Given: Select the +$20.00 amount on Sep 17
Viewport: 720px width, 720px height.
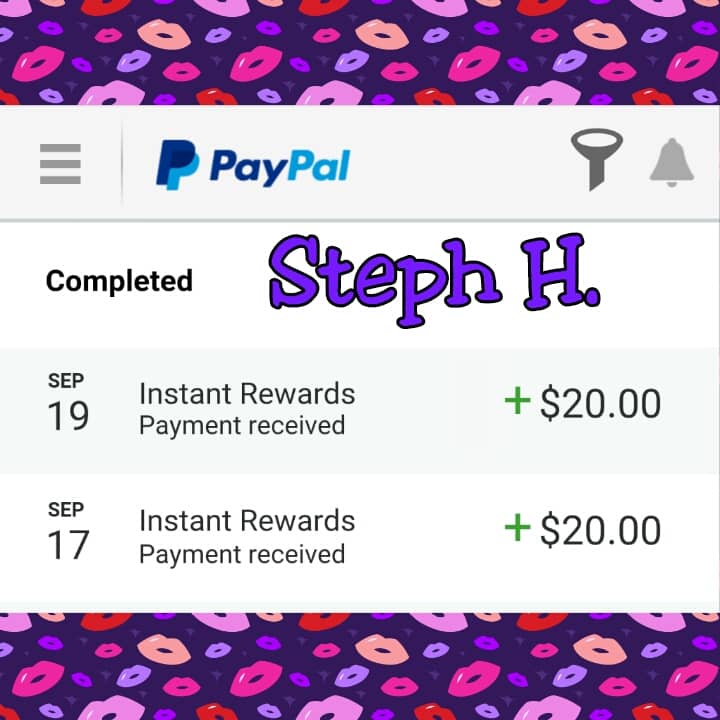Looking at the screenshot, I should point(583,530).
